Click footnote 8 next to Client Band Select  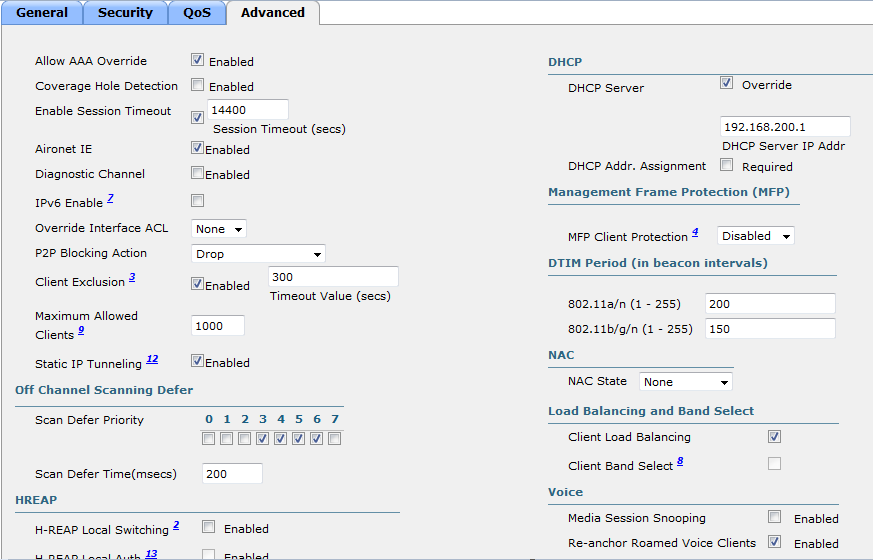point(680,461)
